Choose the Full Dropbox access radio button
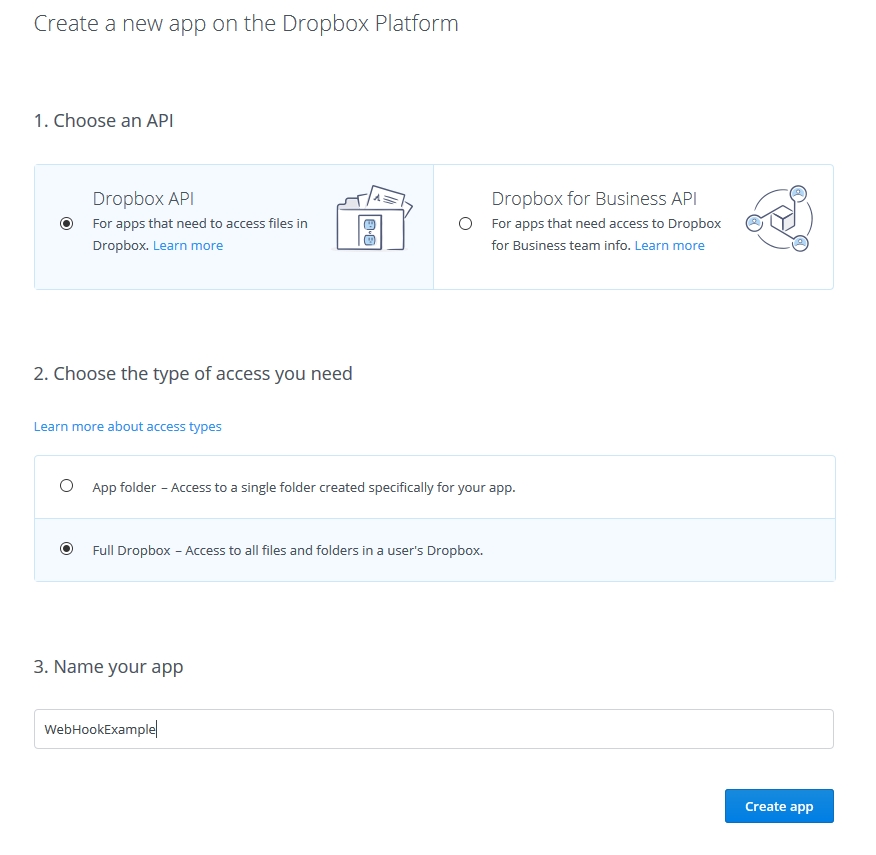This screenshot has width=876, height=855. point(66,549)
